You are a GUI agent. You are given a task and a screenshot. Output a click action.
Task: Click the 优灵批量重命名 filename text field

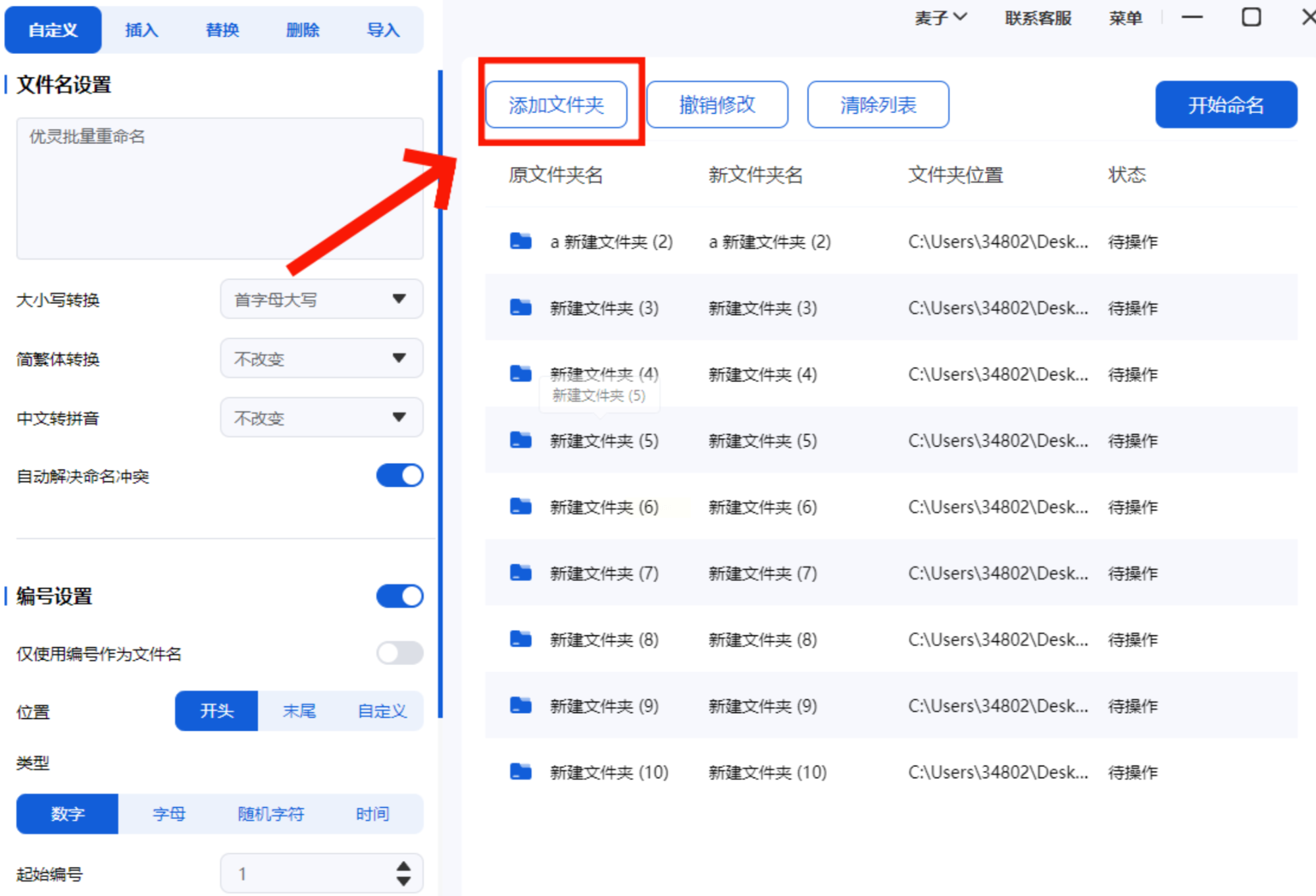coord(219,188)
